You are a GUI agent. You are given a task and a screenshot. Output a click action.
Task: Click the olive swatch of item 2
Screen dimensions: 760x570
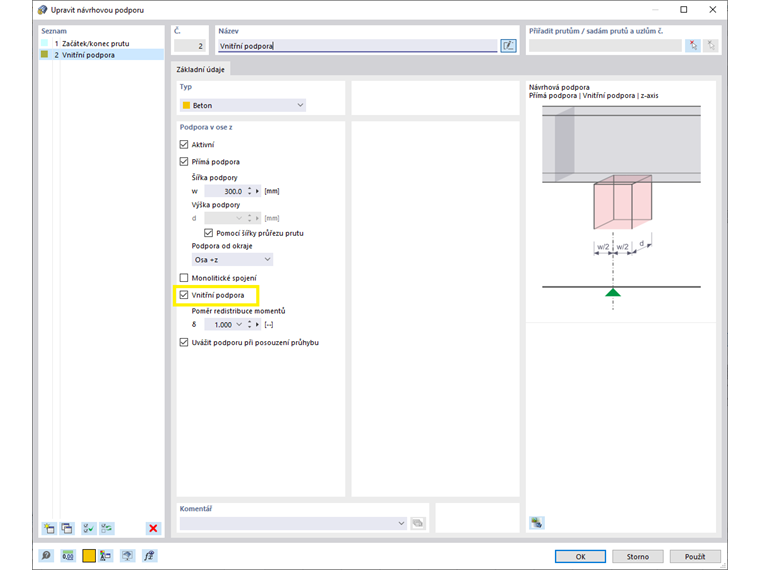coord(45,55)
